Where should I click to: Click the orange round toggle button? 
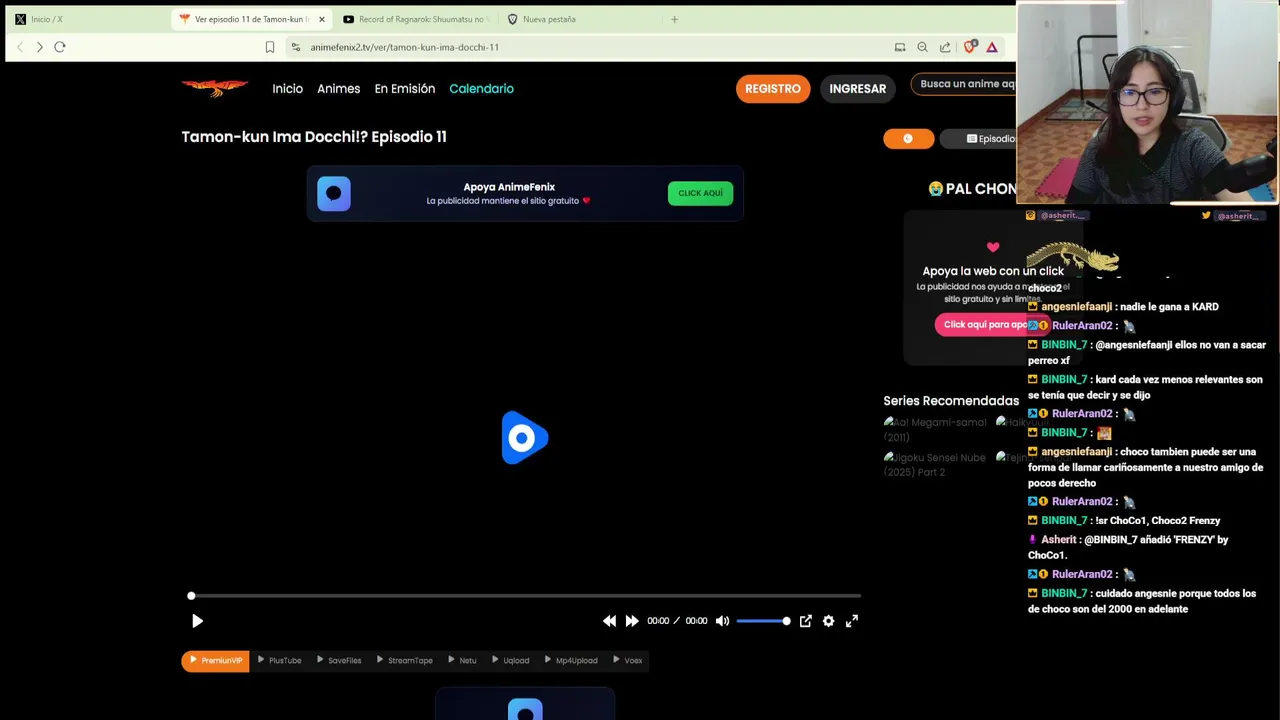908,139
